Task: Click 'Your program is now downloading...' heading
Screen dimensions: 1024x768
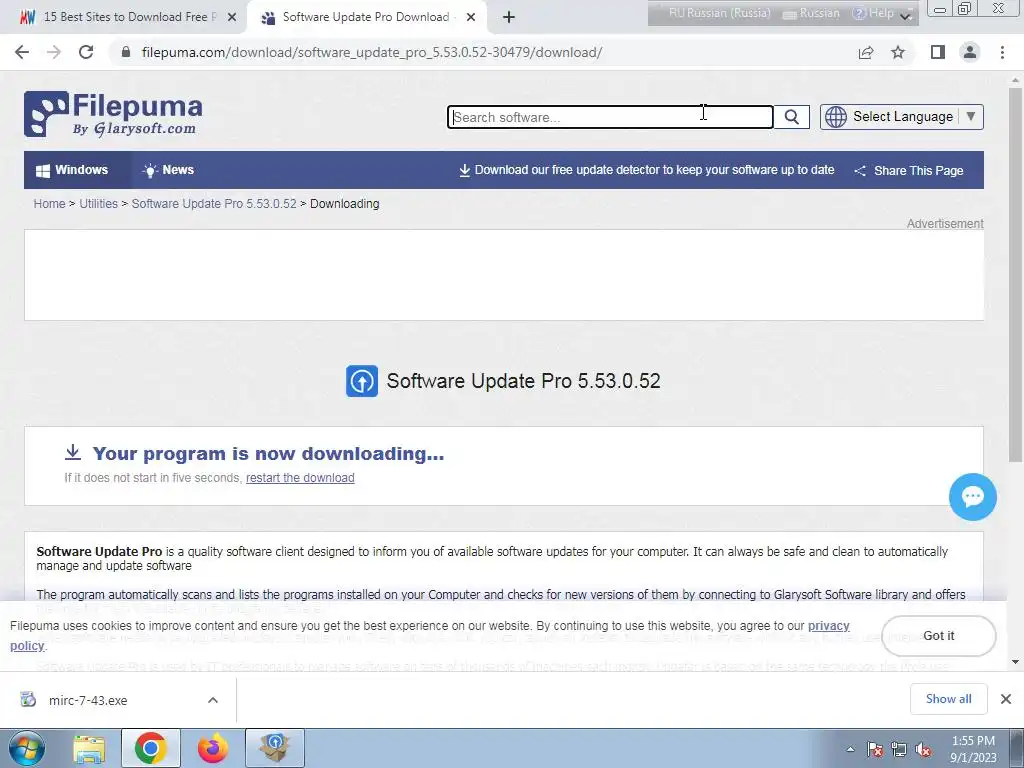Action: pyautogui.click(x=268, y=453)
